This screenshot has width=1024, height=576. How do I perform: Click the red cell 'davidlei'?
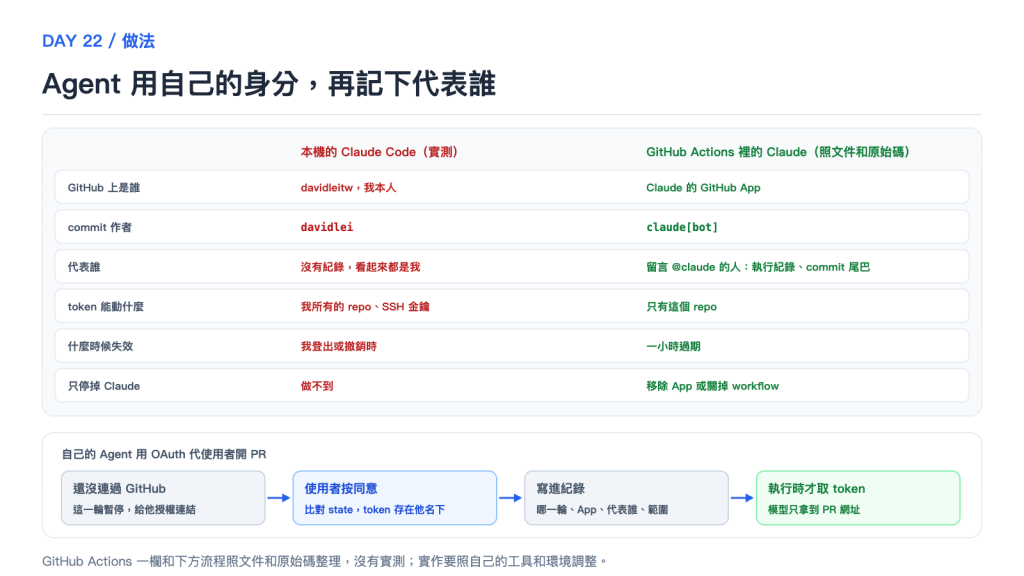pyautogui.click(x=327, y=227)
